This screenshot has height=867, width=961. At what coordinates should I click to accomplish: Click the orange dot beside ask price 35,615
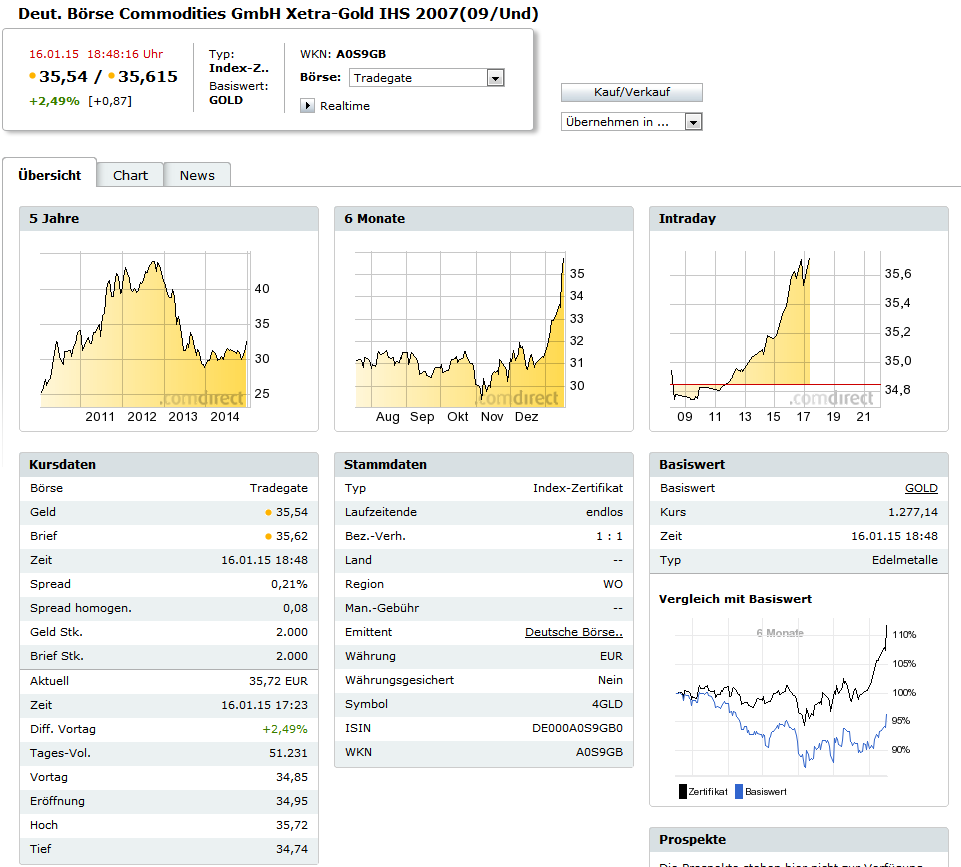pyautogui.click(x=112, y=76)
